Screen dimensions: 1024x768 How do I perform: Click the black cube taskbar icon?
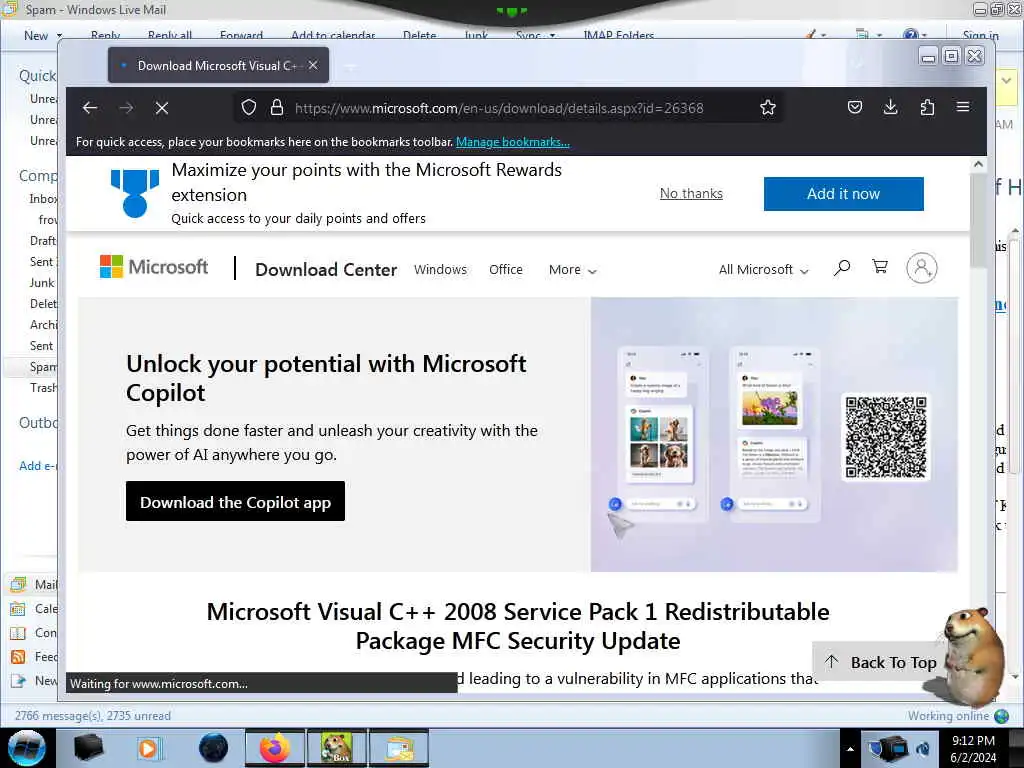(88, 748)
